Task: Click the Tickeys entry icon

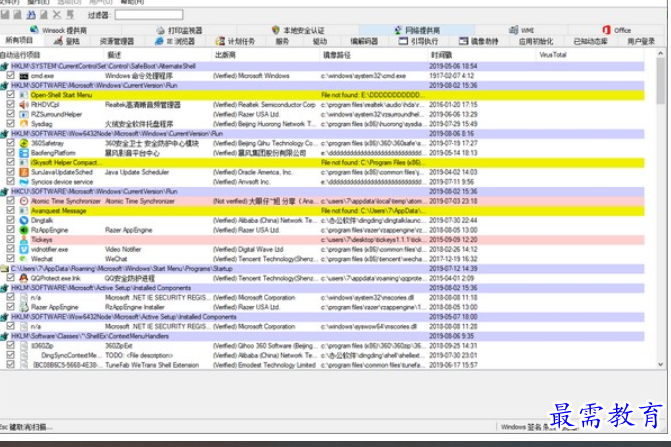Action: pyautogui.click(x=24, y=240)
